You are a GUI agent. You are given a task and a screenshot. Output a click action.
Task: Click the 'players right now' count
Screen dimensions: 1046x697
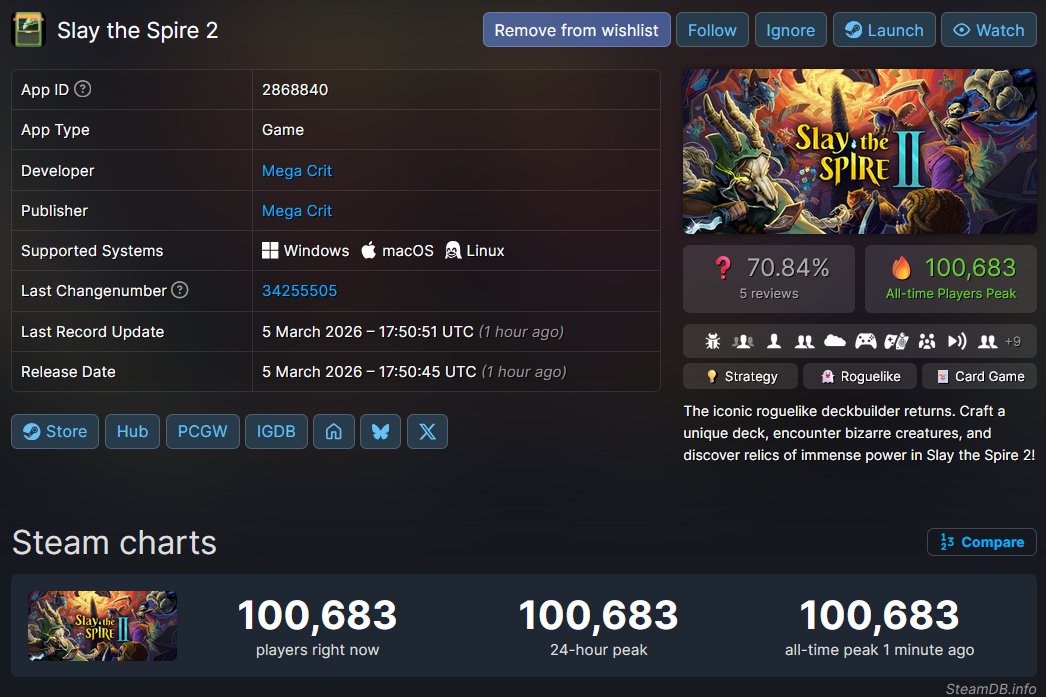pyautogui.click(x=317, y=615)
